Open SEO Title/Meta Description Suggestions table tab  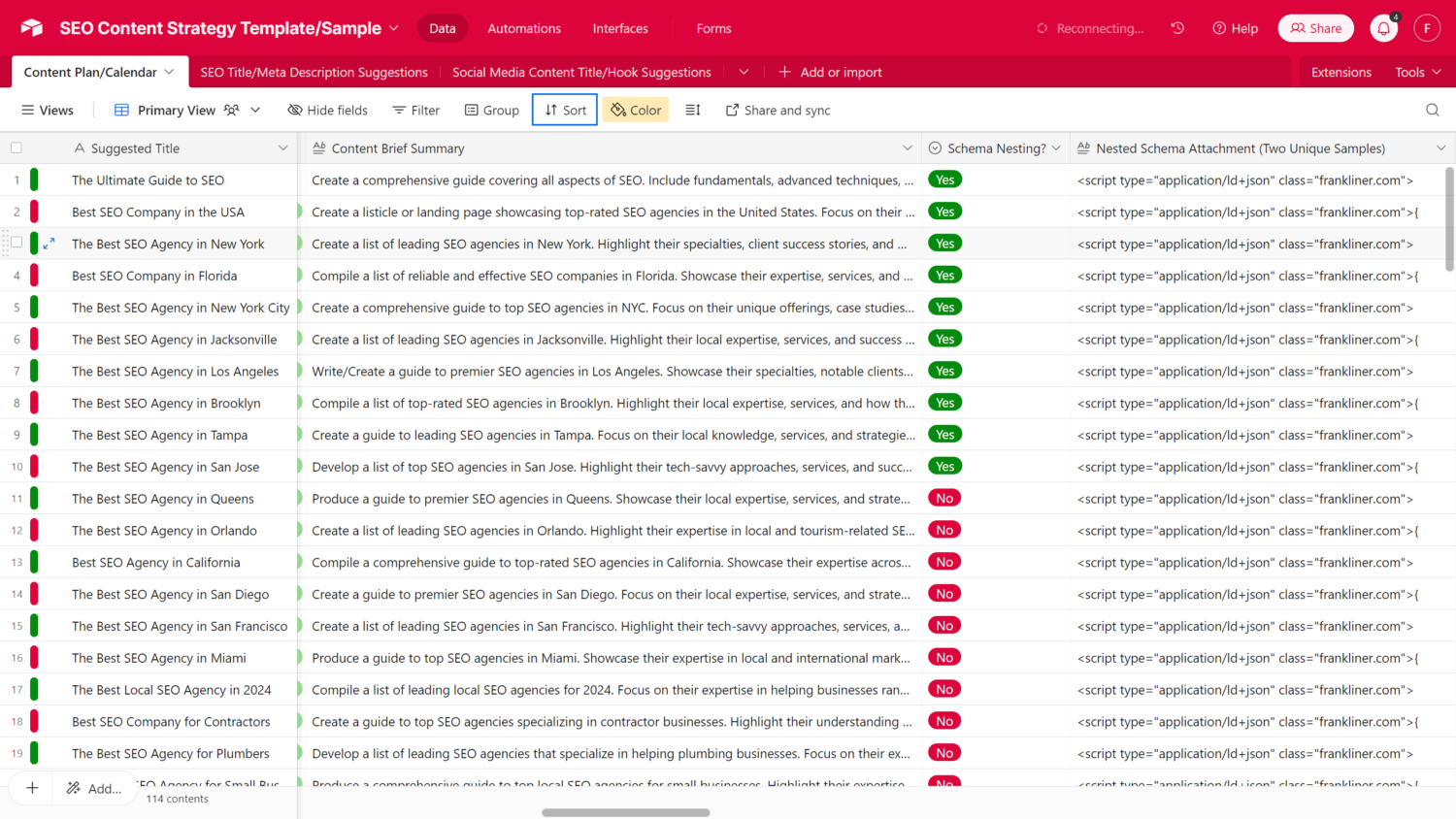314,72
